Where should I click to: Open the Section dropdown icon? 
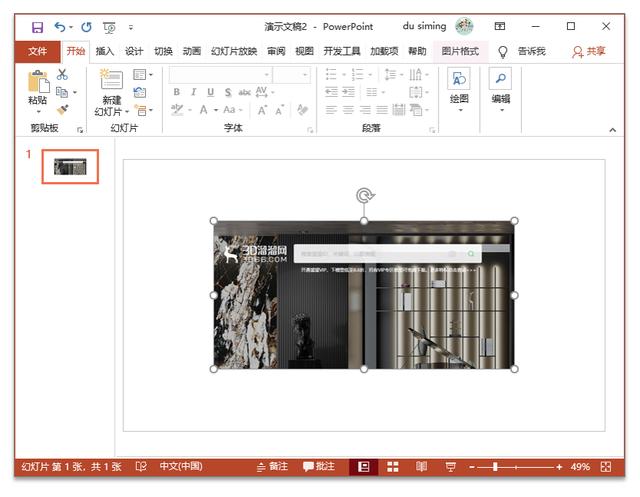click(142, 110)
